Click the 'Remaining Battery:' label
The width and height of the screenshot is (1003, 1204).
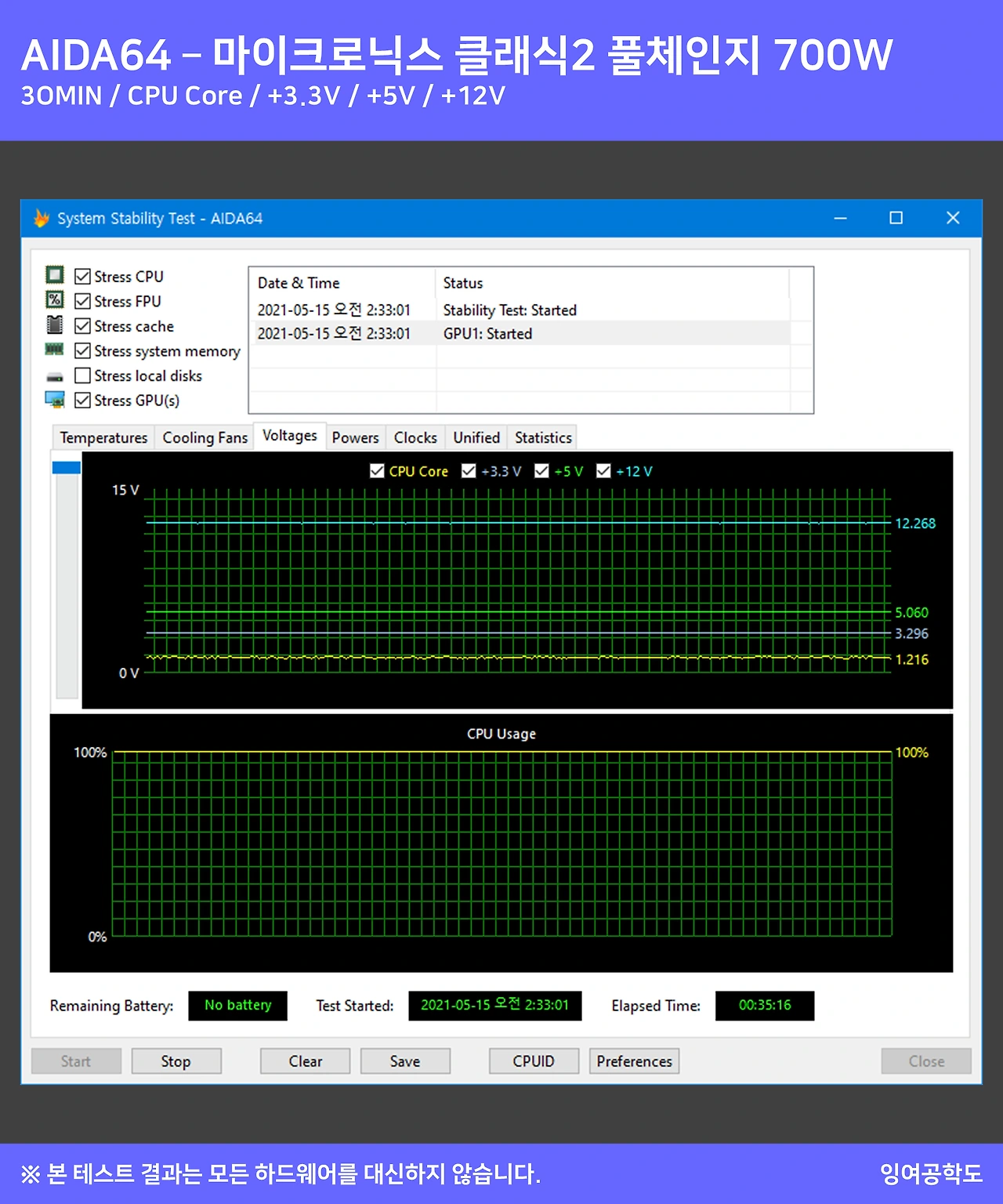[x=112, y=1006]
